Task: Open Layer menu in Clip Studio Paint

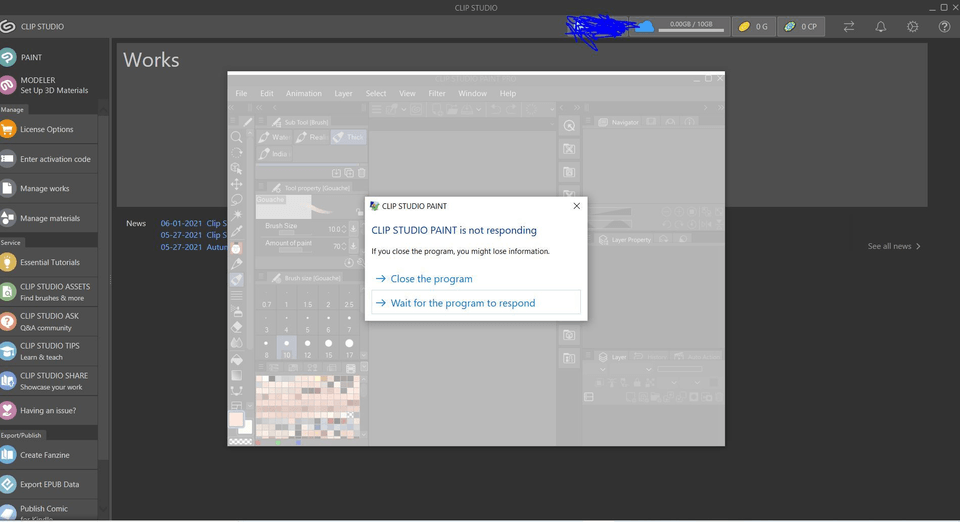Action: 343,93
